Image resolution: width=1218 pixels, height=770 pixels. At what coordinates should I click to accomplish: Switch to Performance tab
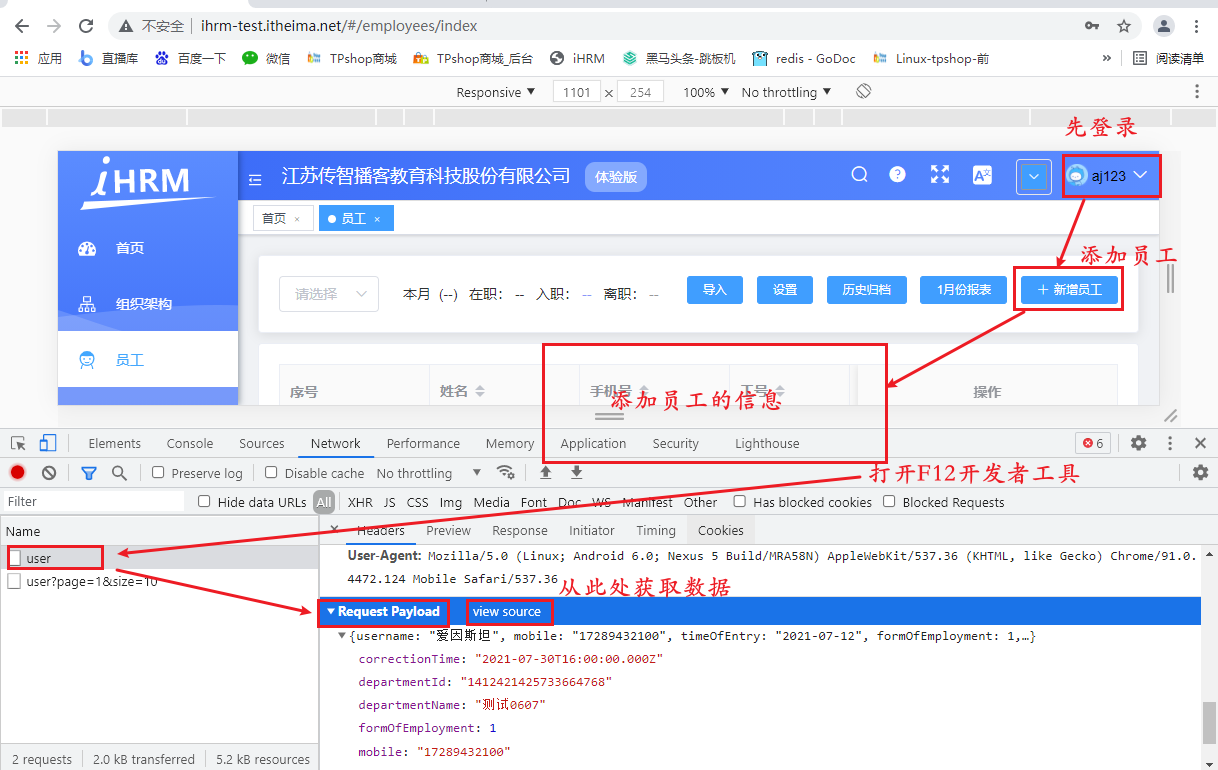pos(424,443)
